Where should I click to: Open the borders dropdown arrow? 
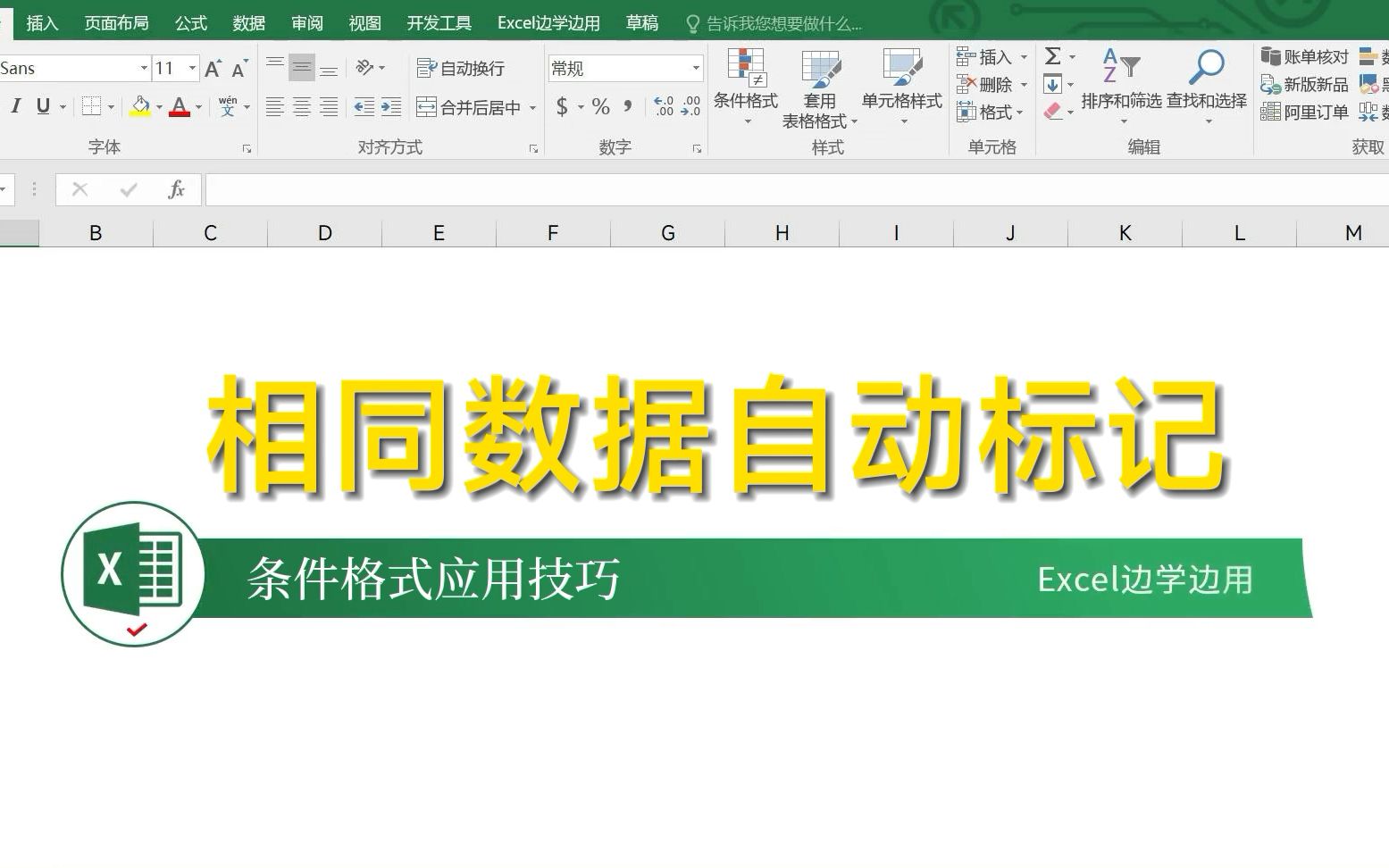point(111,107)
